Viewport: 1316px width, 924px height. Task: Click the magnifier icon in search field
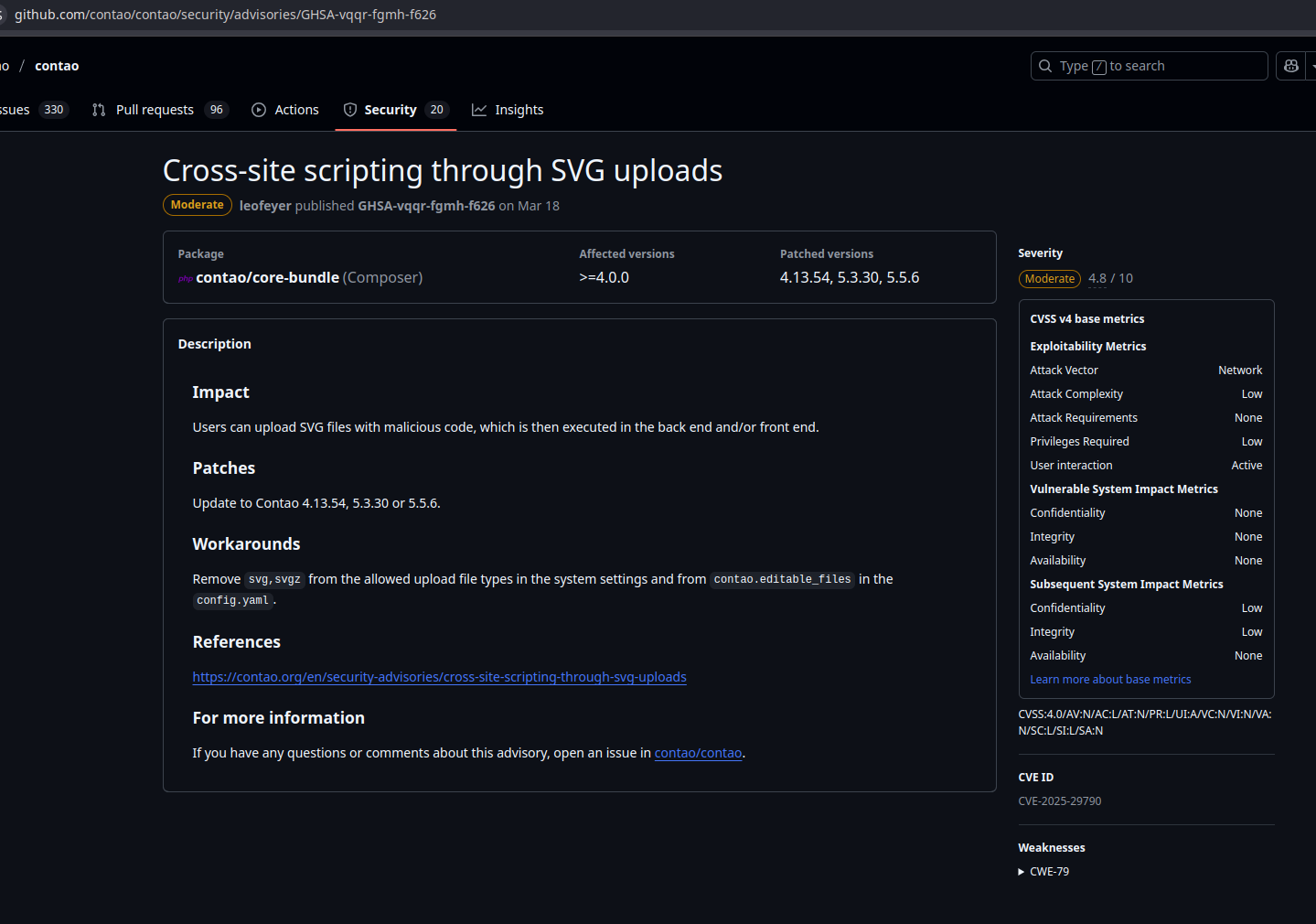[1045, 66]
